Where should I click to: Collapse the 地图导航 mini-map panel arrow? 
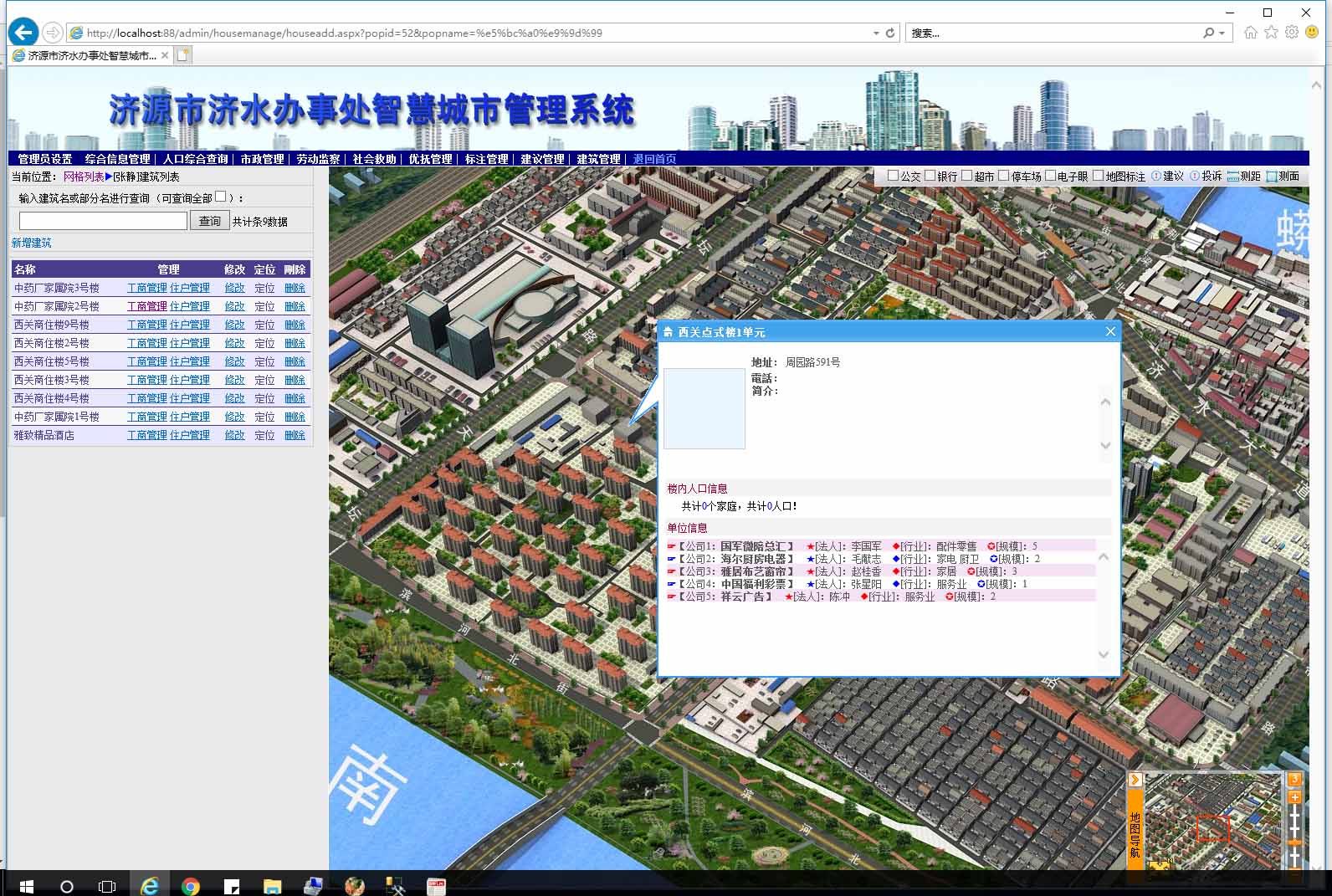pyautogui.click(x=1135, y=780)
